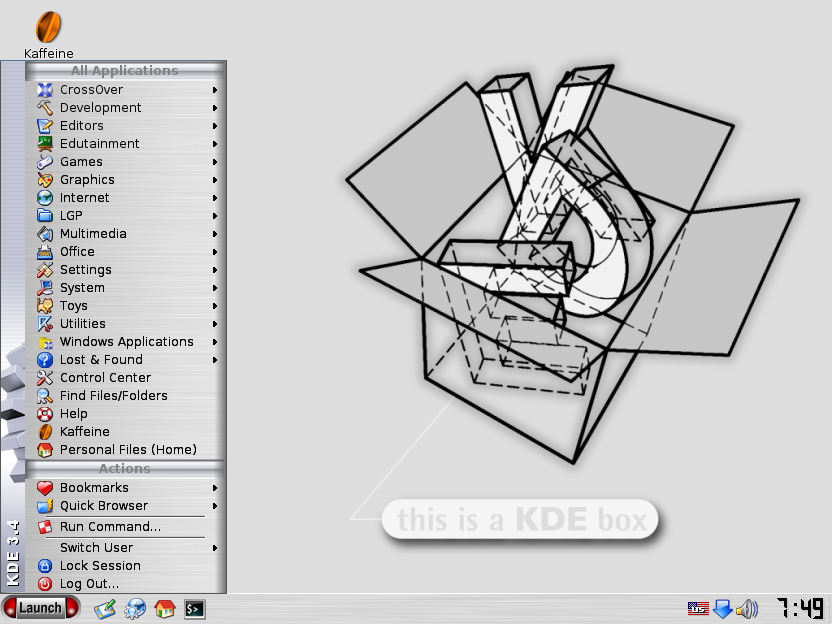Click the Games joystick icon
This screenshot has height=624, width=832.
[x=45, y=162]
